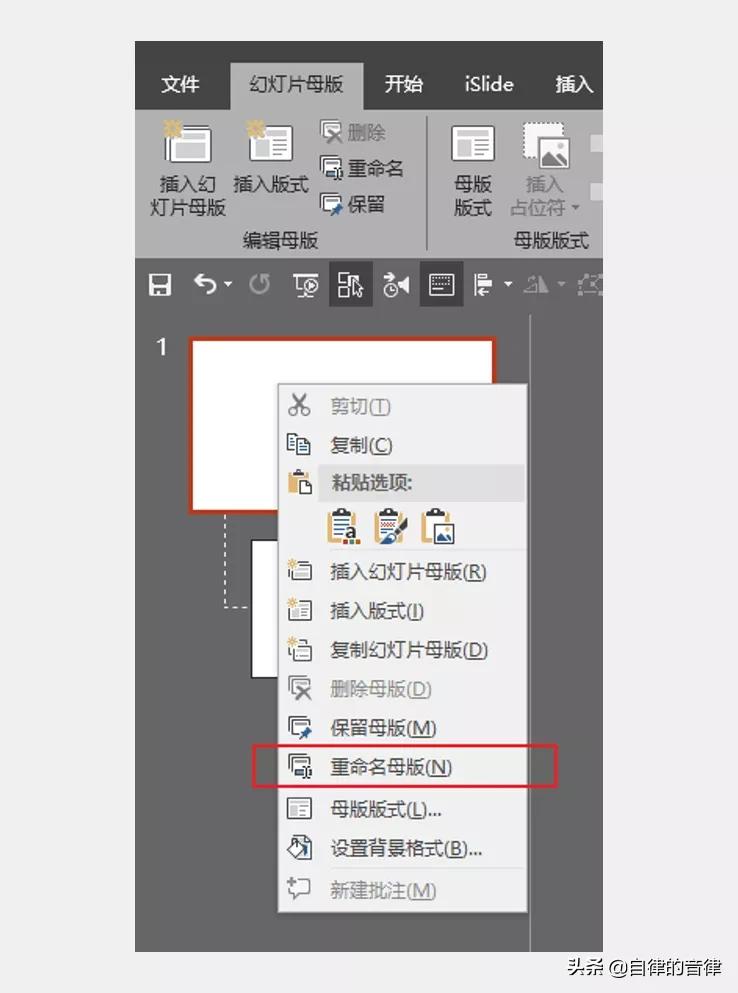Viewport: 738px width, 993px height.
Task: Open the 文件 tab
Action: click(x=180, y=84)
